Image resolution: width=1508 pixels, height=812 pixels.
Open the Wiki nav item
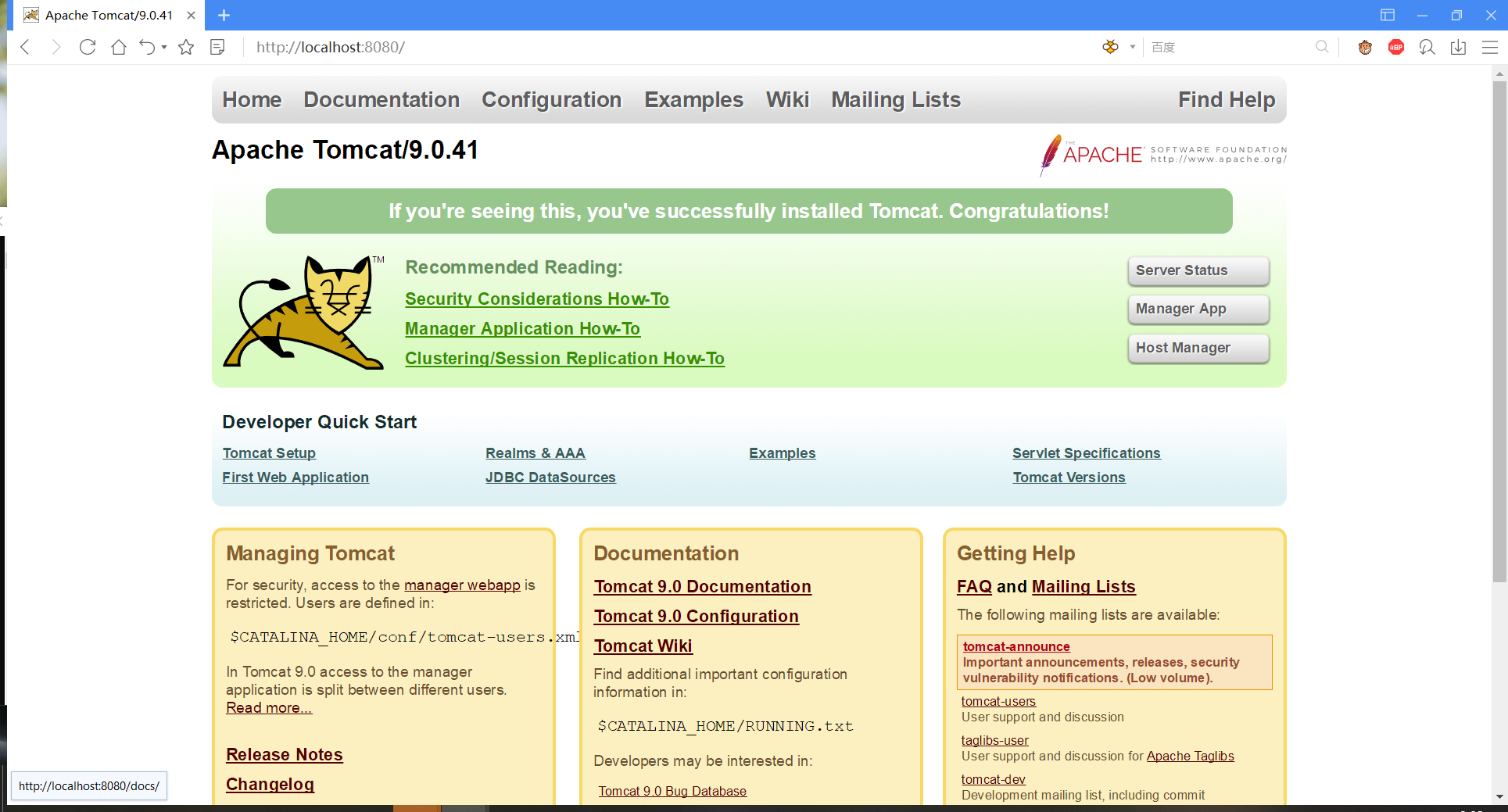pyautogui.click(x=787, y=100)
